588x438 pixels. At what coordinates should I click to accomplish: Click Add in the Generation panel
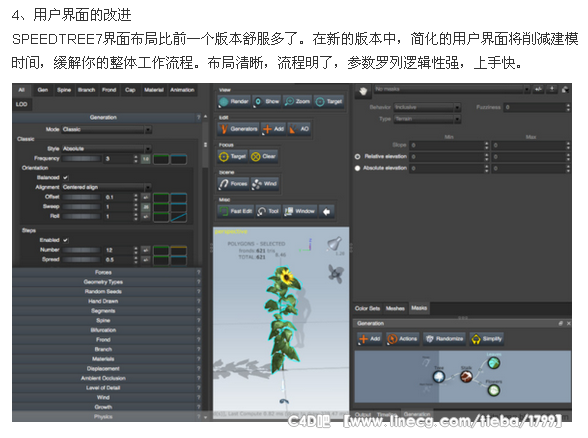[370, 339]
